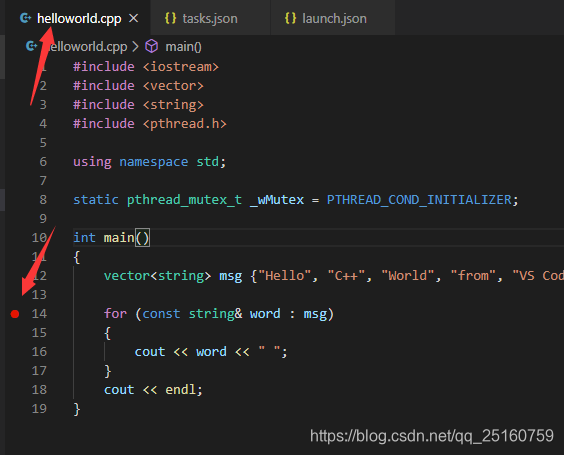Click 'vector<string>' on line 12
564x455 pixels.
(x=157, y=276)
